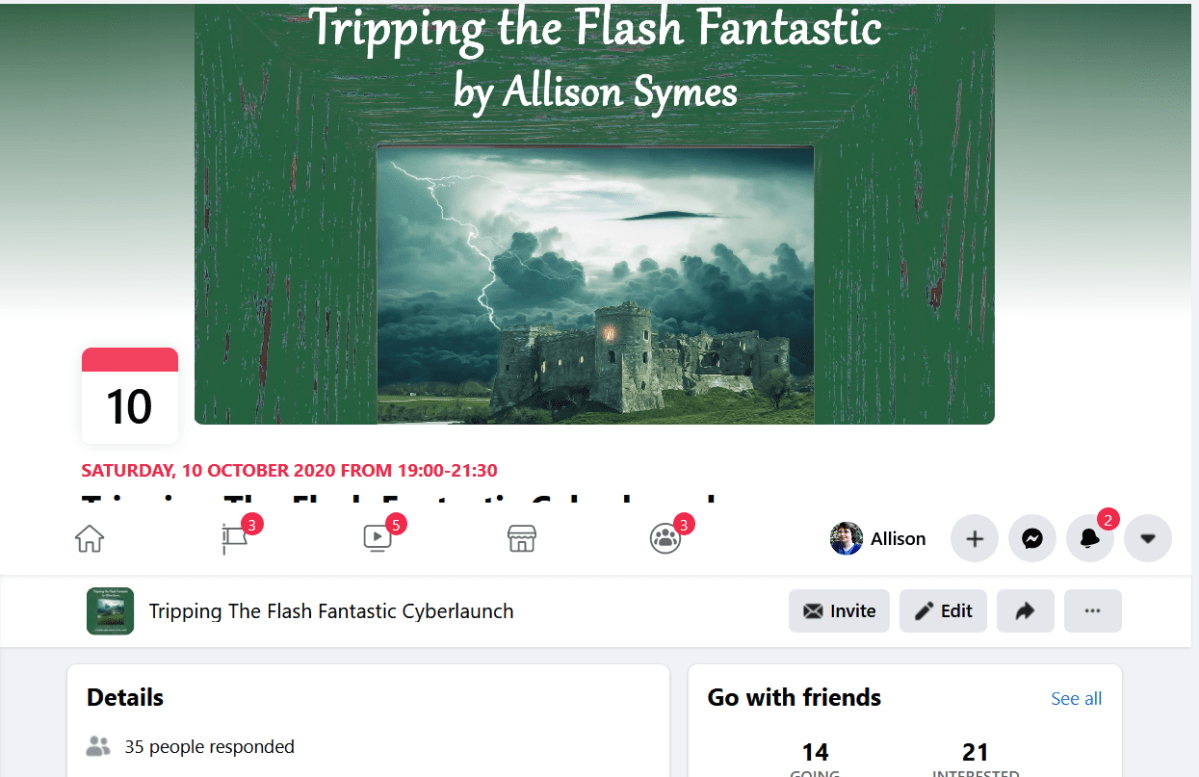Open the Marketplace storefront icon
This screenshot has height=777, width=1199.
522,538
